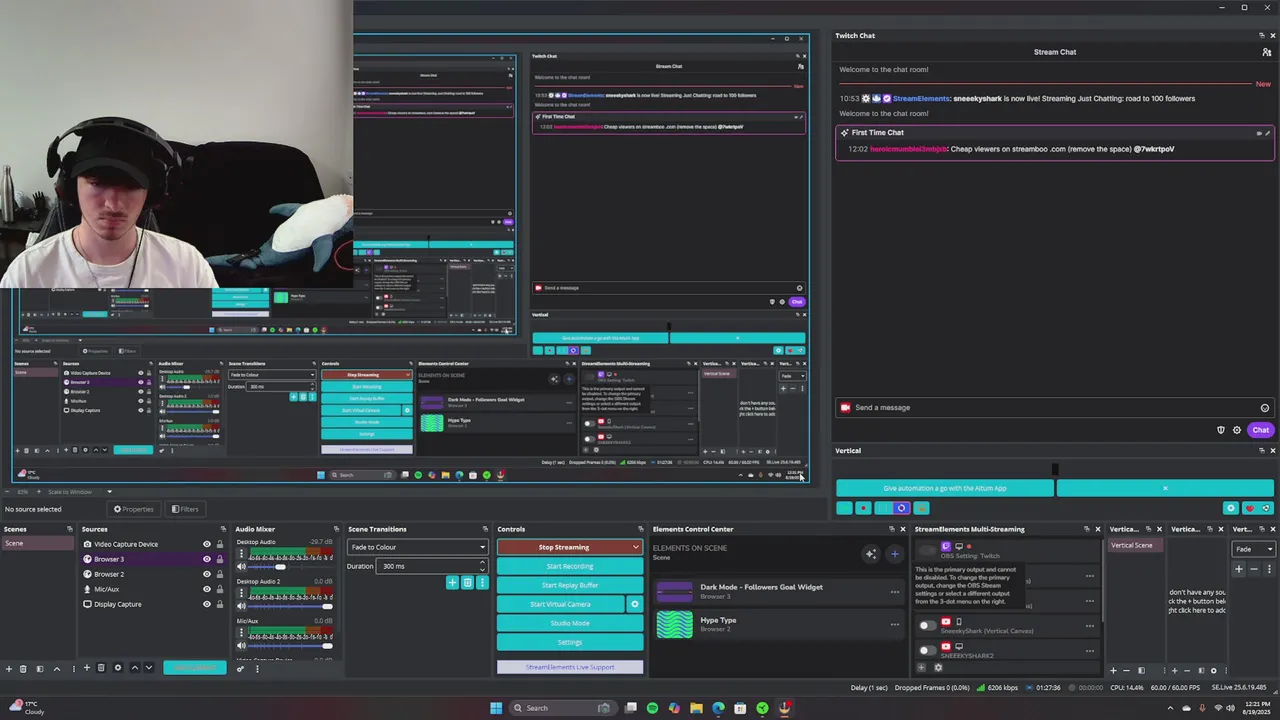Image resolution: width=1280 pixels, height=720 pixels.
Task: Click record dot button in Vertical dock
Action: click(x=863, y=508)
